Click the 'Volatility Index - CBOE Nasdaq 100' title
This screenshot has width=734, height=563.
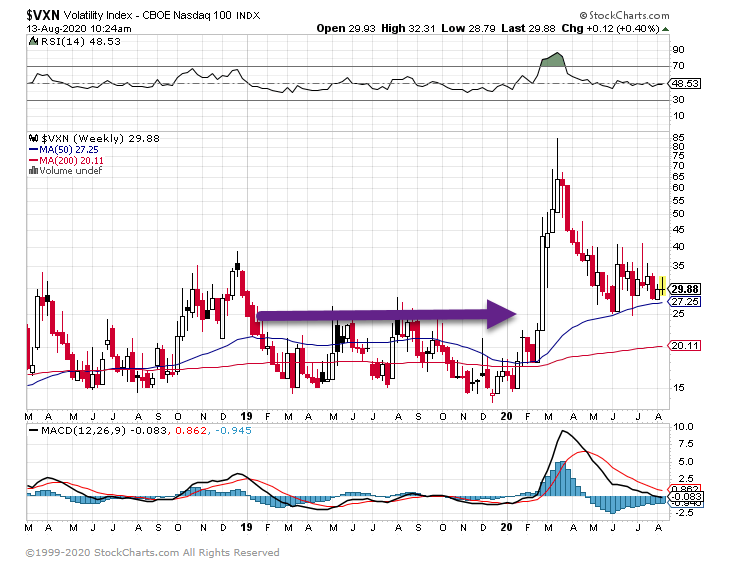[x=147, y=15]
